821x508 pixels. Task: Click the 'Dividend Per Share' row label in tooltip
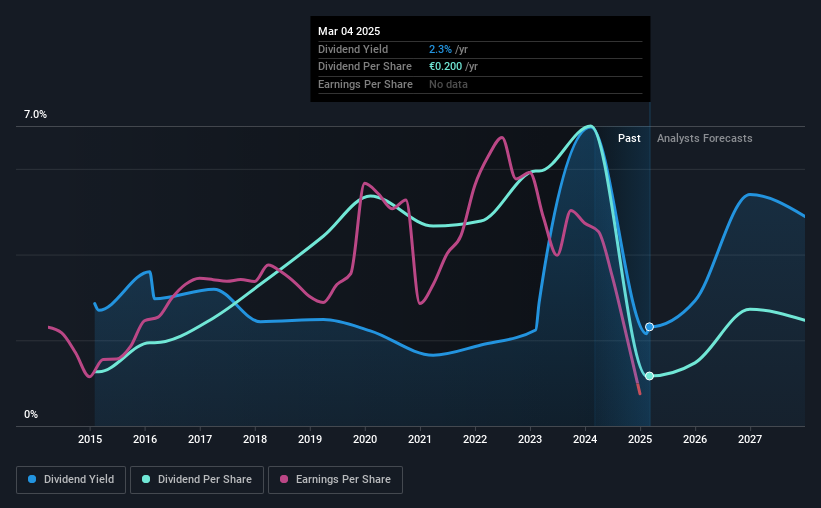tap(365, 67)
